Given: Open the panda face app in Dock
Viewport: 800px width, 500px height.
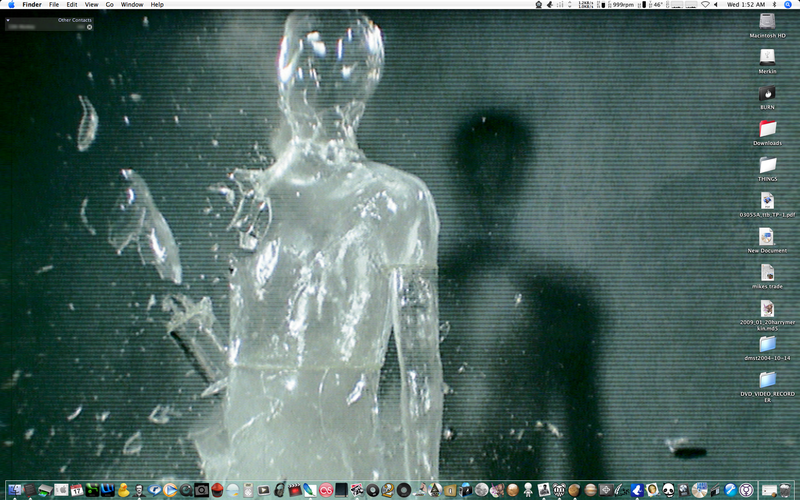Looking at the screenshot, I should (x=668, y=490).
